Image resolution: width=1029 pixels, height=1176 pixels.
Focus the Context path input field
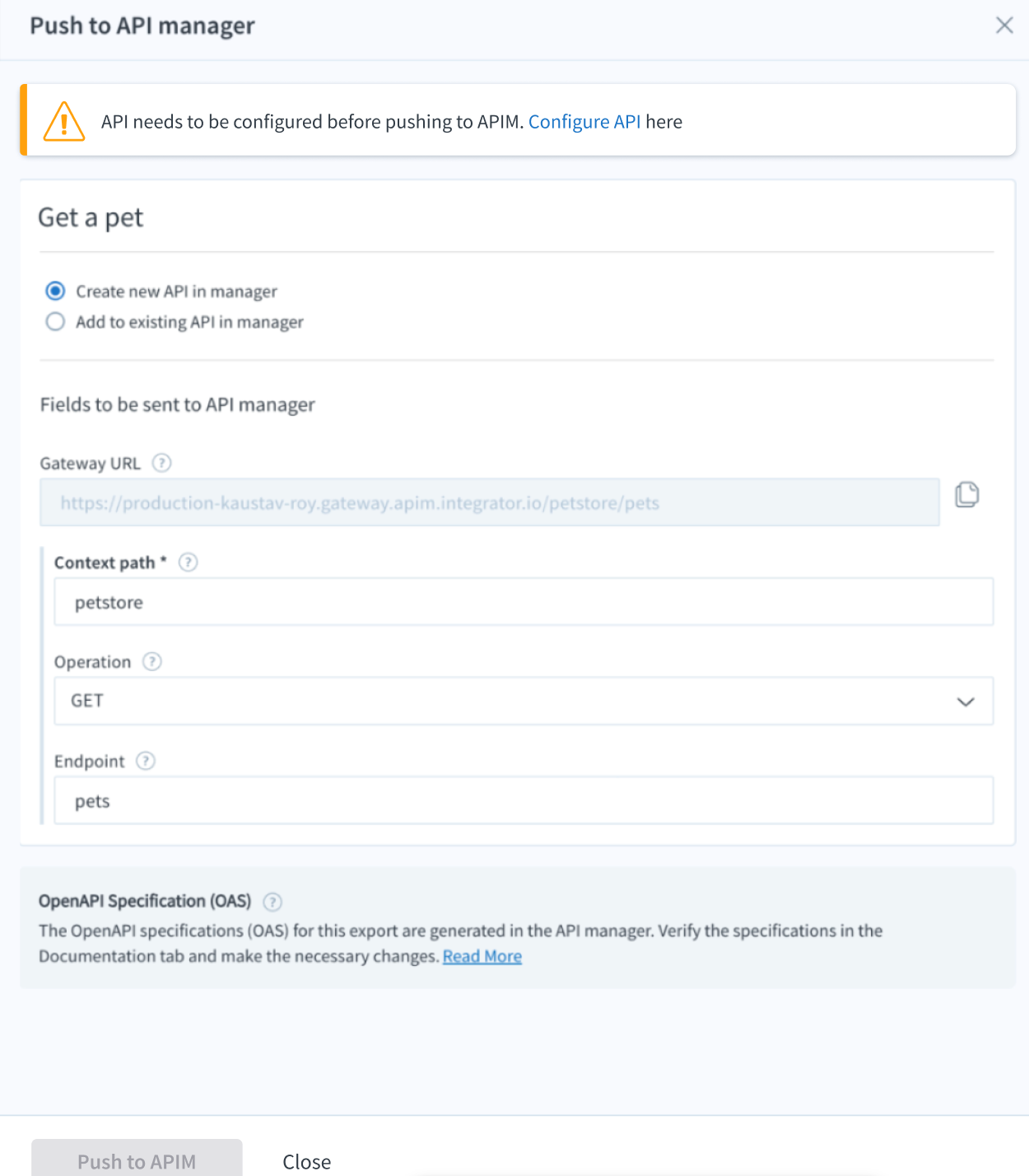coord(524,602)
